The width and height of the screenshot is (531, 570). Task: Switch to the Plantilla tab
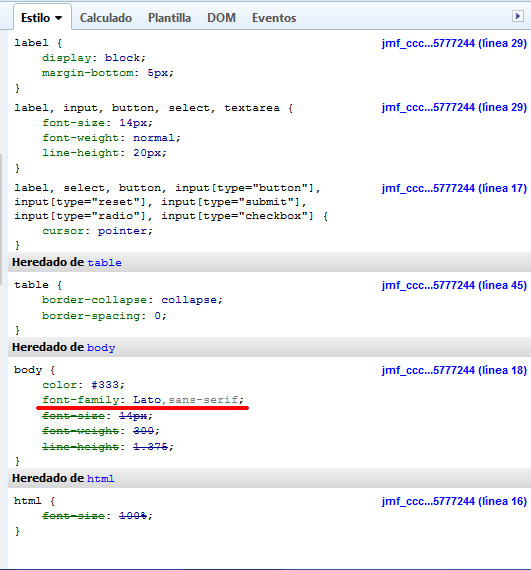coord(169,18)
